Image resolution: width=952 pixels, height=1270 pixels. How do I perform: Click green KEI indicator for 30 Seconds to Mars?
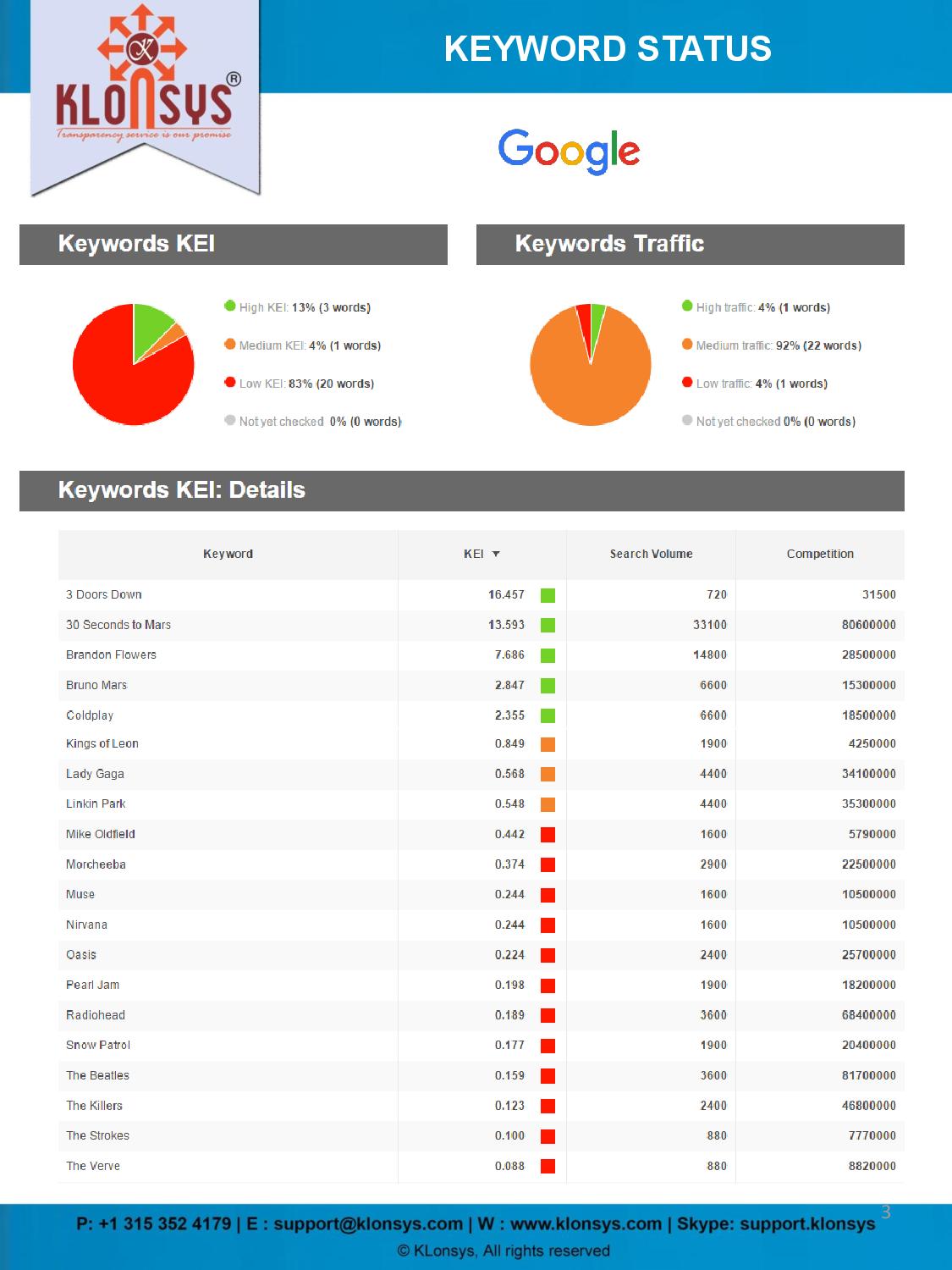point(548,626)
